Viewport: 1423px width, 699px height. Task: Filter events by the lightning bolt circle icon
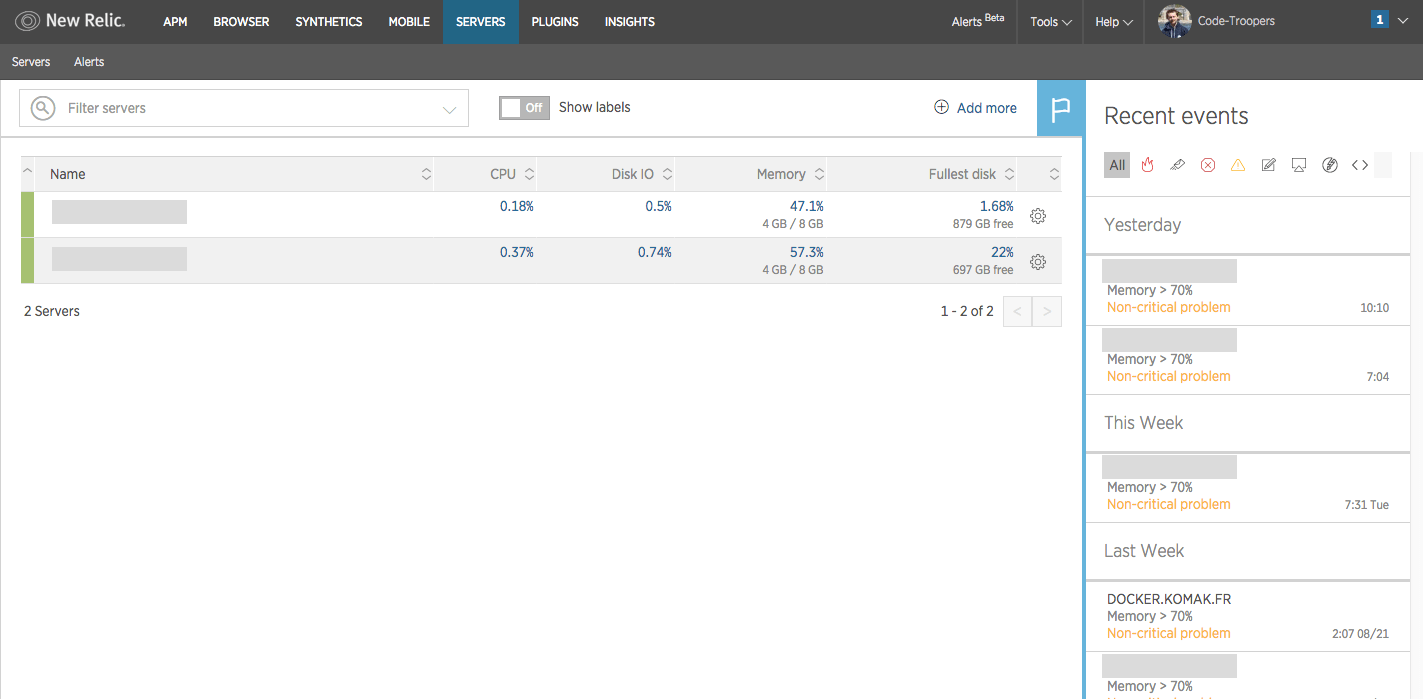pos(1329,165)
